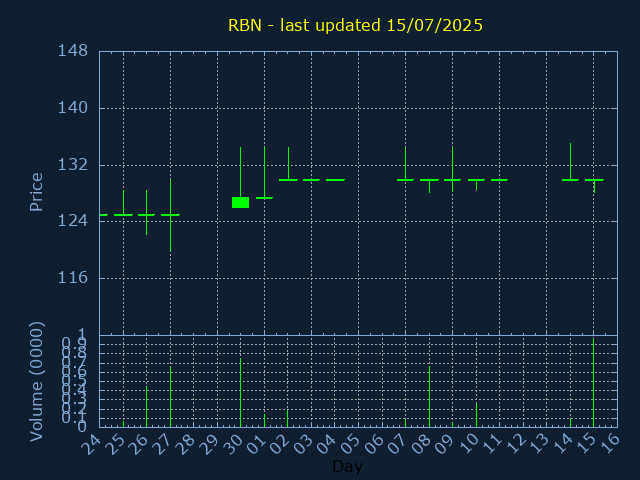Select the "Volume (0000)" axis label
Image resolution: width=640 pixels, height=480 pixels.
point(36,382)
